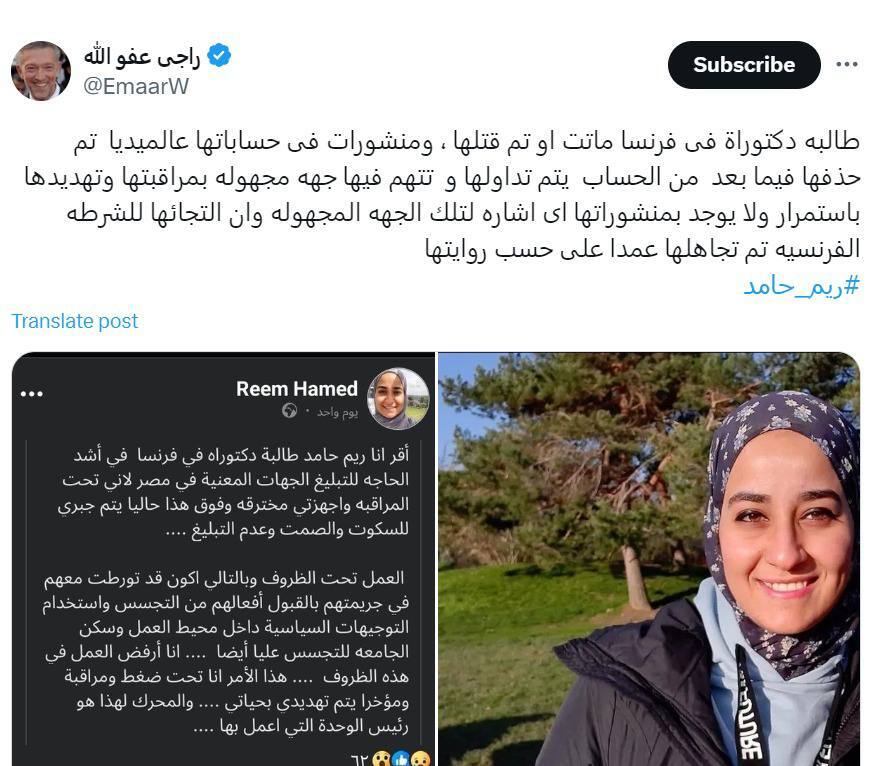Screen dimensions: 877x766
Task: Click the blue thumbs-up like reaction
Action: pos(400,759)
